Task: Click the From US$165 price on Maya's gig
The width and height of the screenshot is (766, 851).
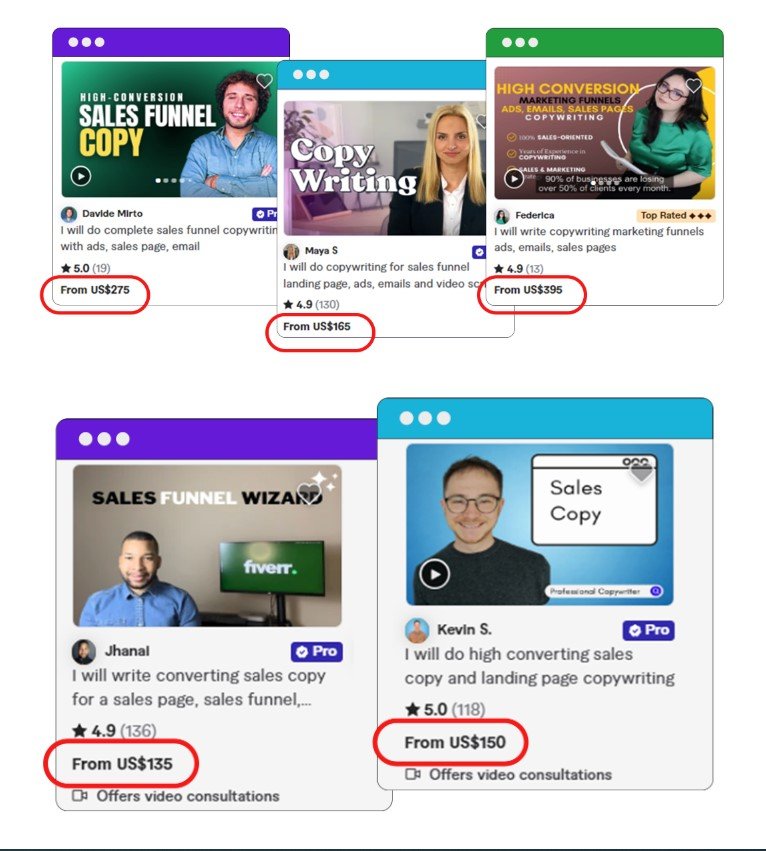Action: (x=317, y=326)
